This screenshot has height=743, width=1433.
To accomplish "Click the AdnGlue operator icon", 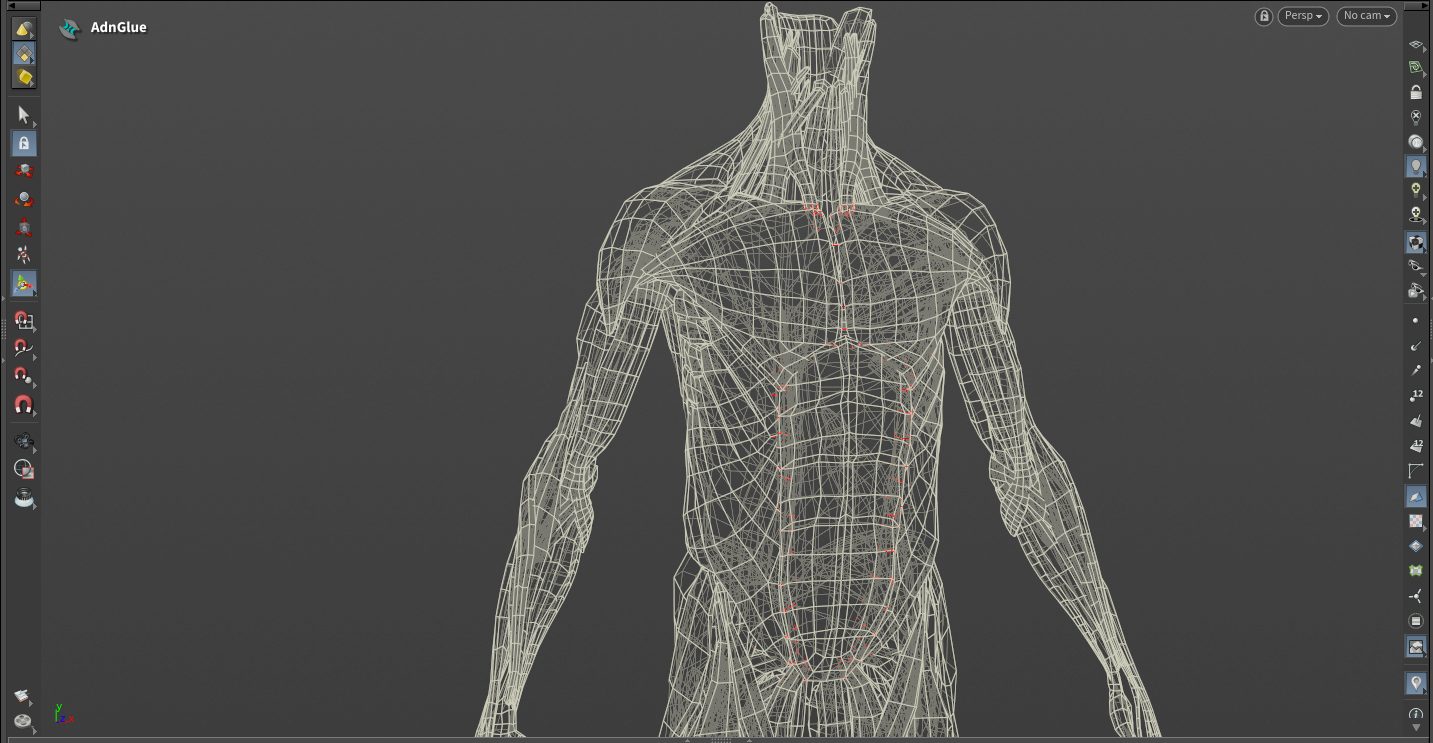I will click(x=69, y=28).
